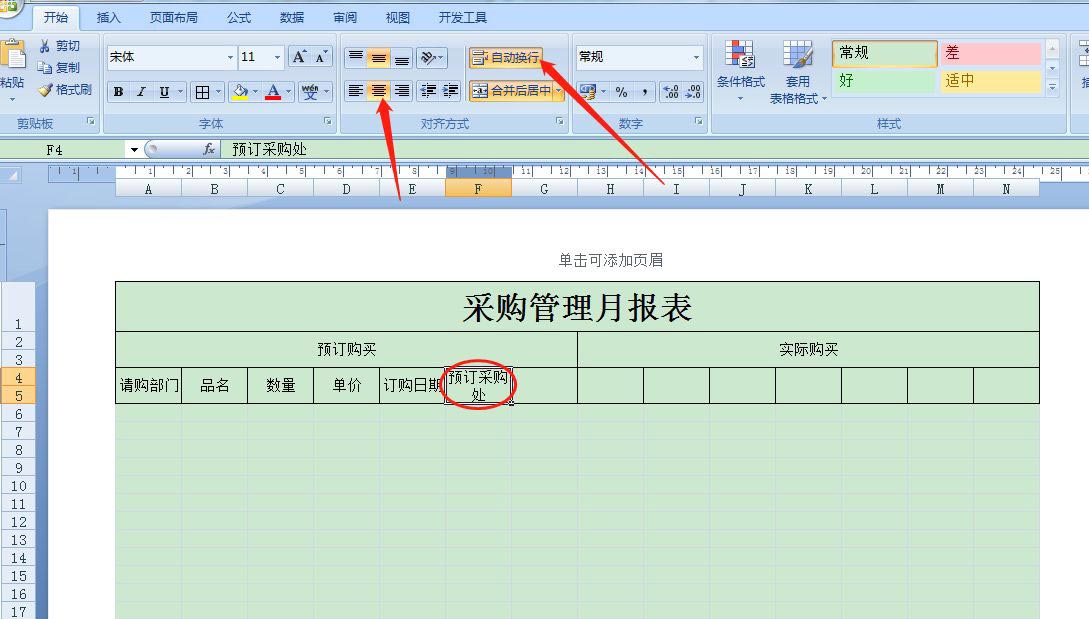
Task: Open the number format 常规 dropdown
Action: [695, 56]
